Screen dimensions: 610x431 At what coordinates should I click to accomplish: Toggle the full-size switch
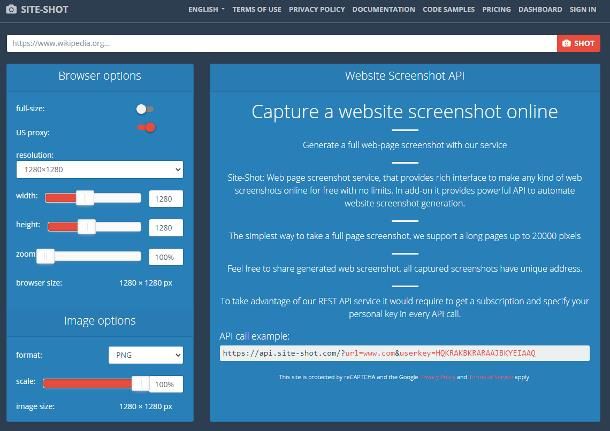(145, 109)
